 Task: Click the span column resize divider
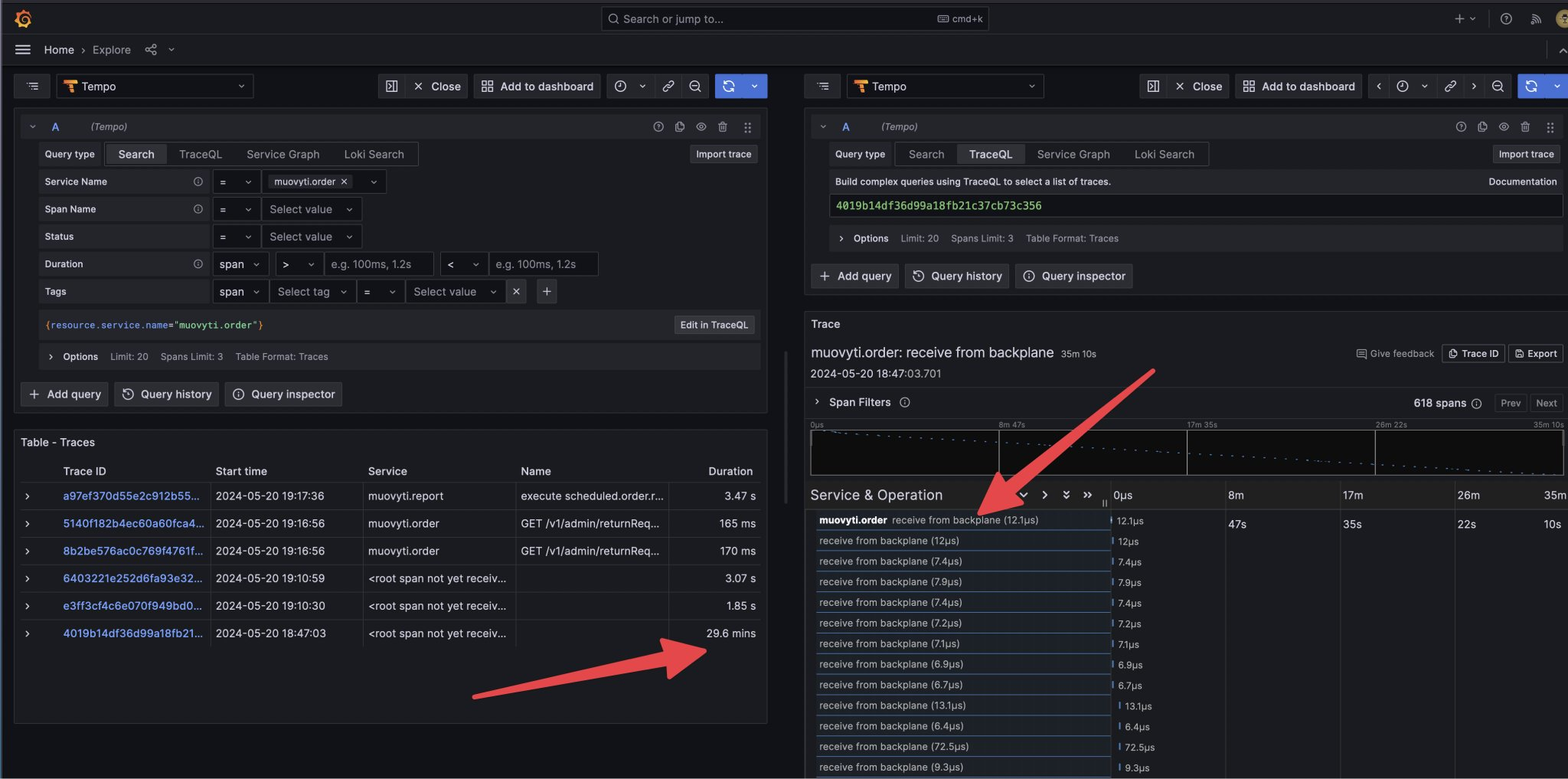(1105, 503)
